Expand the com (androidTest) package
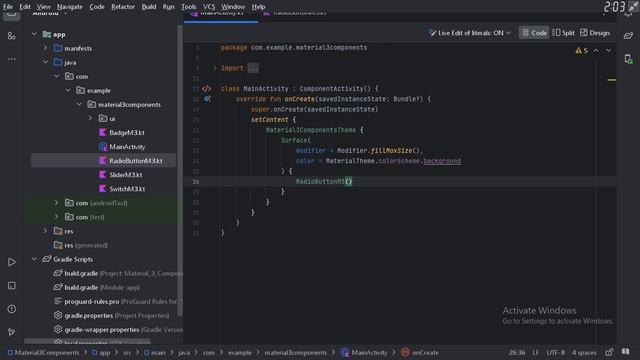 click(57, 203)
